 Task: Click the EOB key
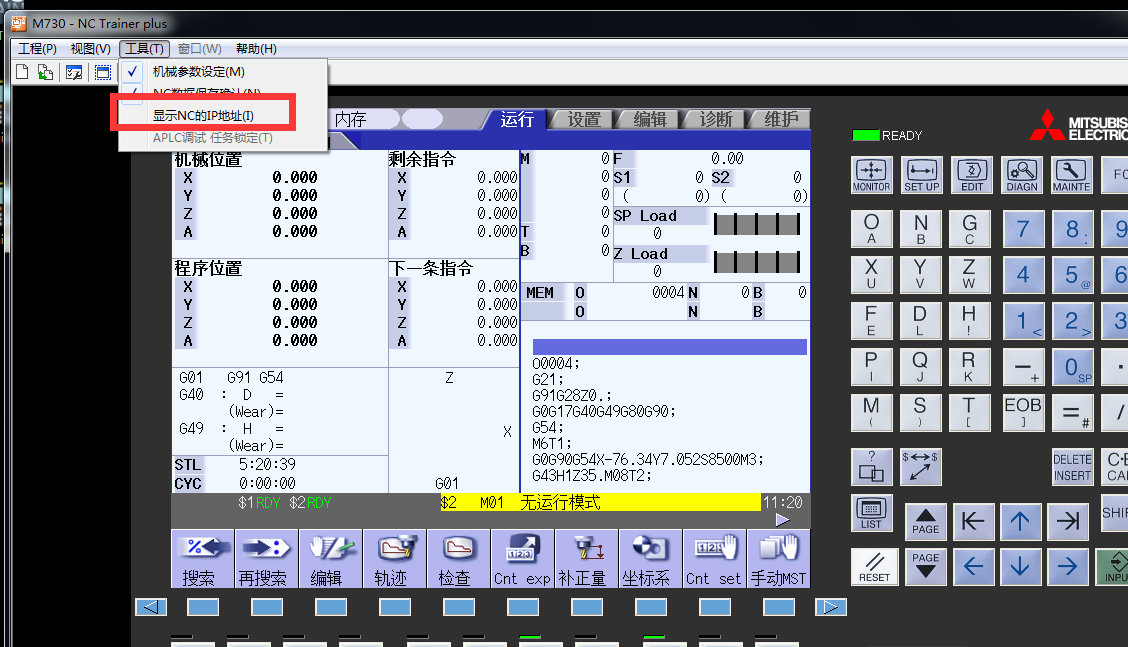1022,412
